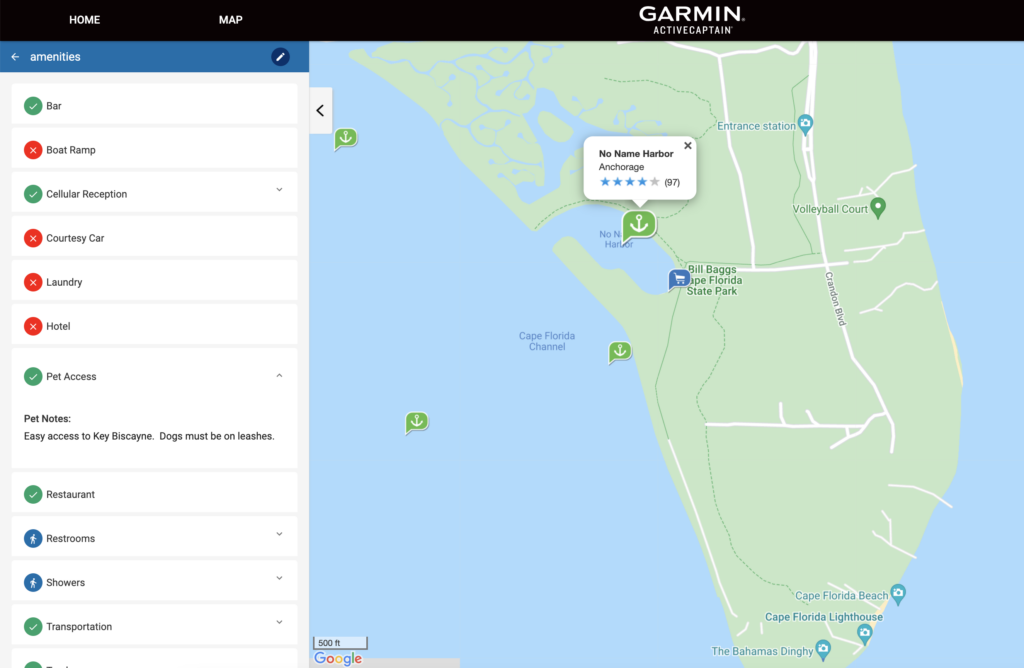Image resolution: width=1024 pixels, height=668 pixels.
Task: Expand the Cellular Reception details
Action: click(279, 190)
